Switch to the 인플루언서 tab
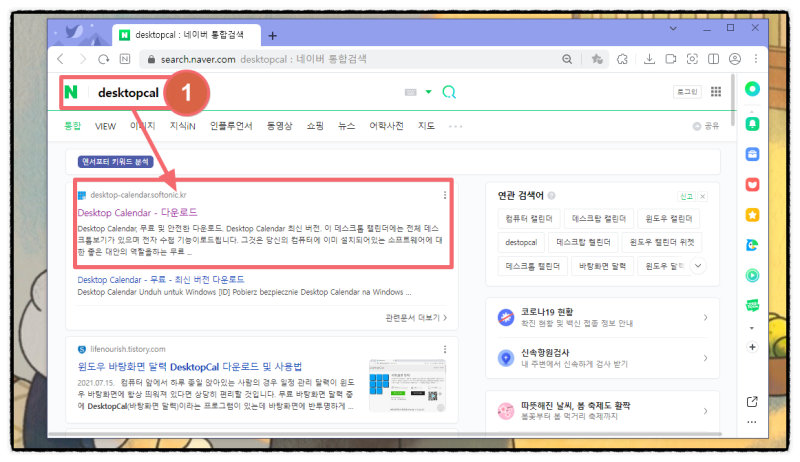 [x=231, y=126]
